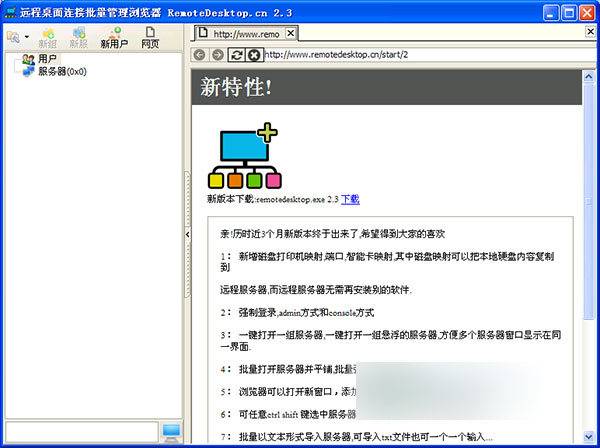Click the New Server toolbar icon
Viewport: 600px width, 448px height.
pyautogui.click(x=79, y=38)
